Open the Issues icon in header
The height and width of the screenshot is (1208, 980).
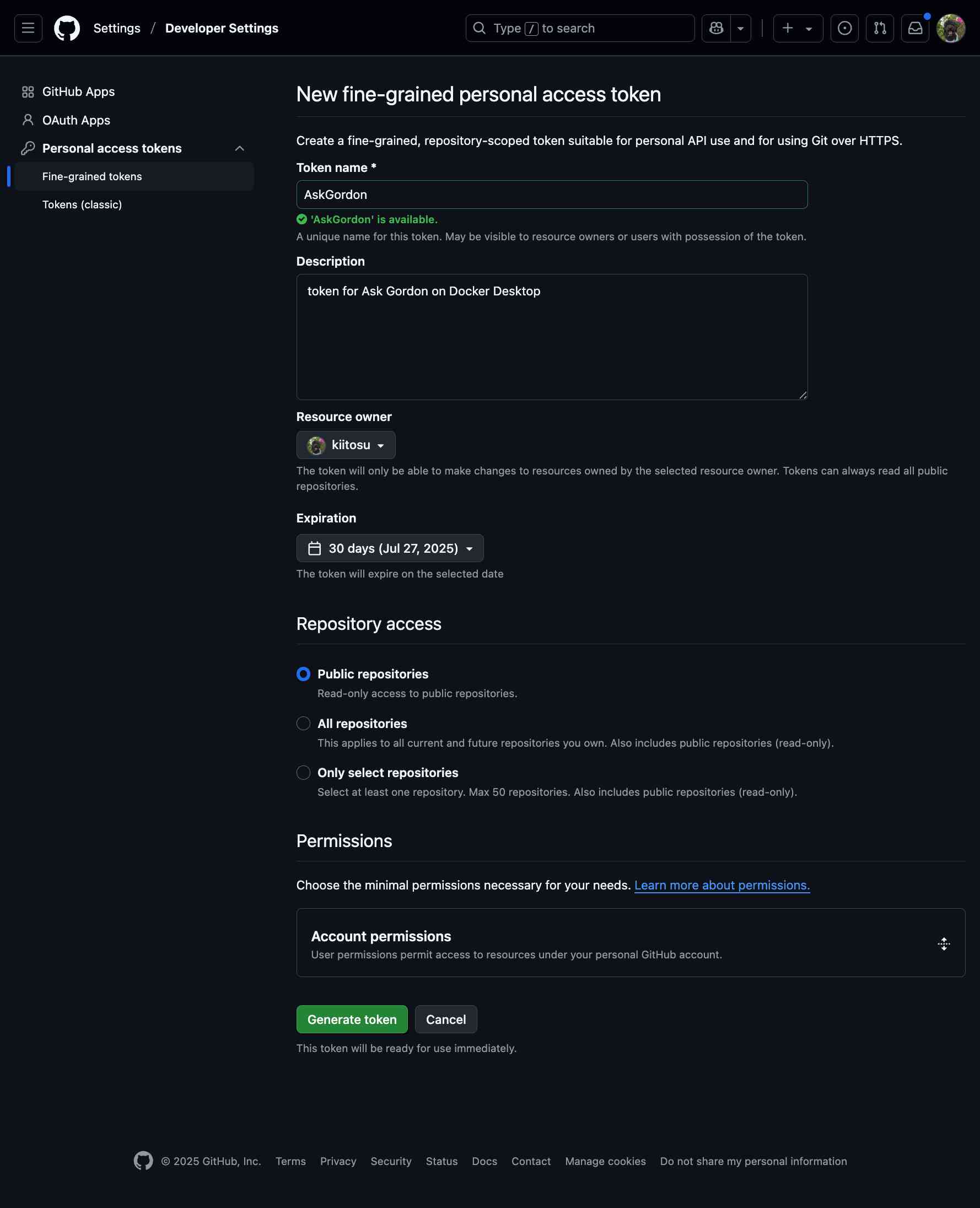coord(844,28)
